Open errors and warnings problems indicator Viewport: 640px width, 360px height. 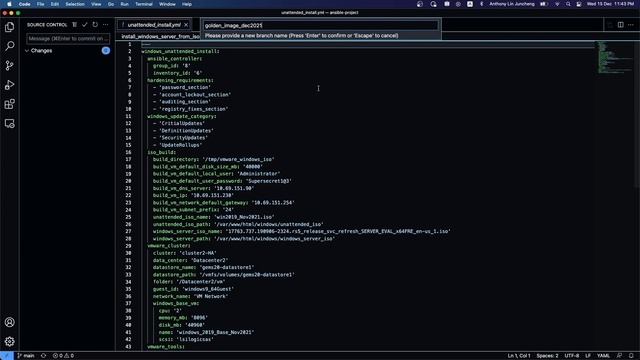coord(63,356)
